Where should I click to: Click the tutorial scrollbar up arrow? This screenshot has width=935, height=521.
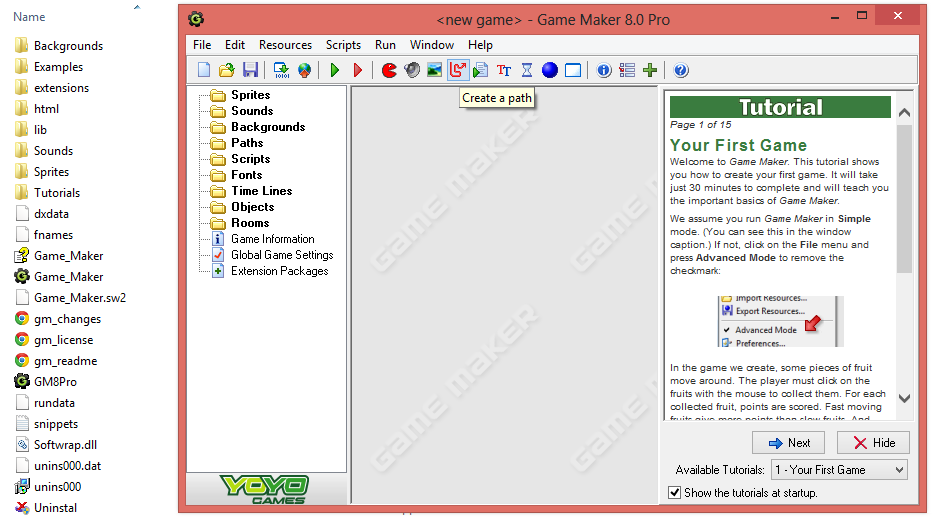point(904,112)
